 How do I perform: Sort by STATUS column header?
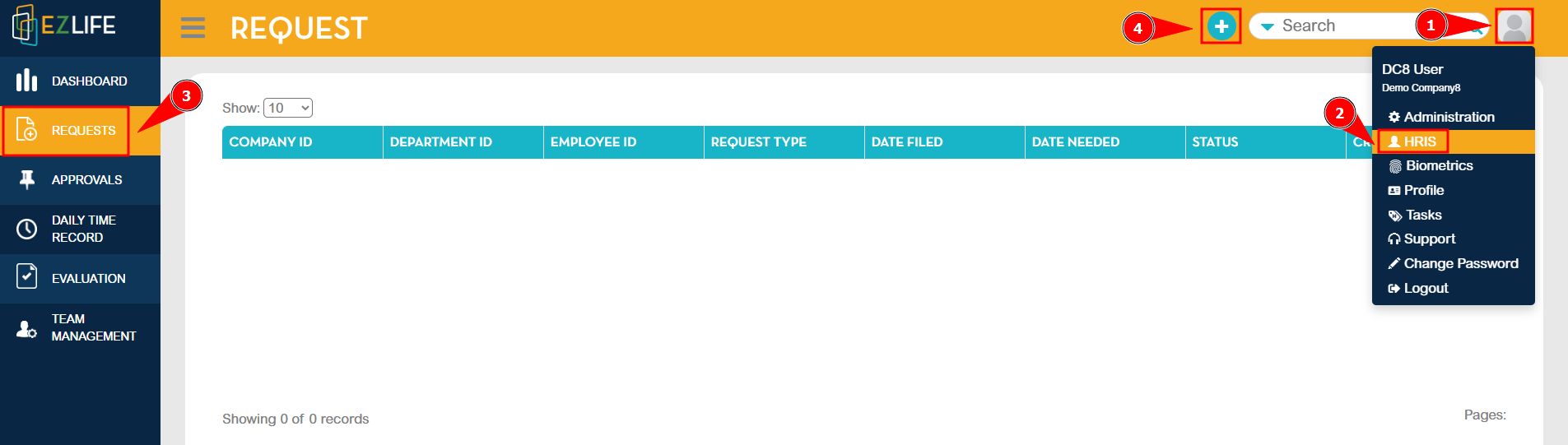pos(1266,142)
